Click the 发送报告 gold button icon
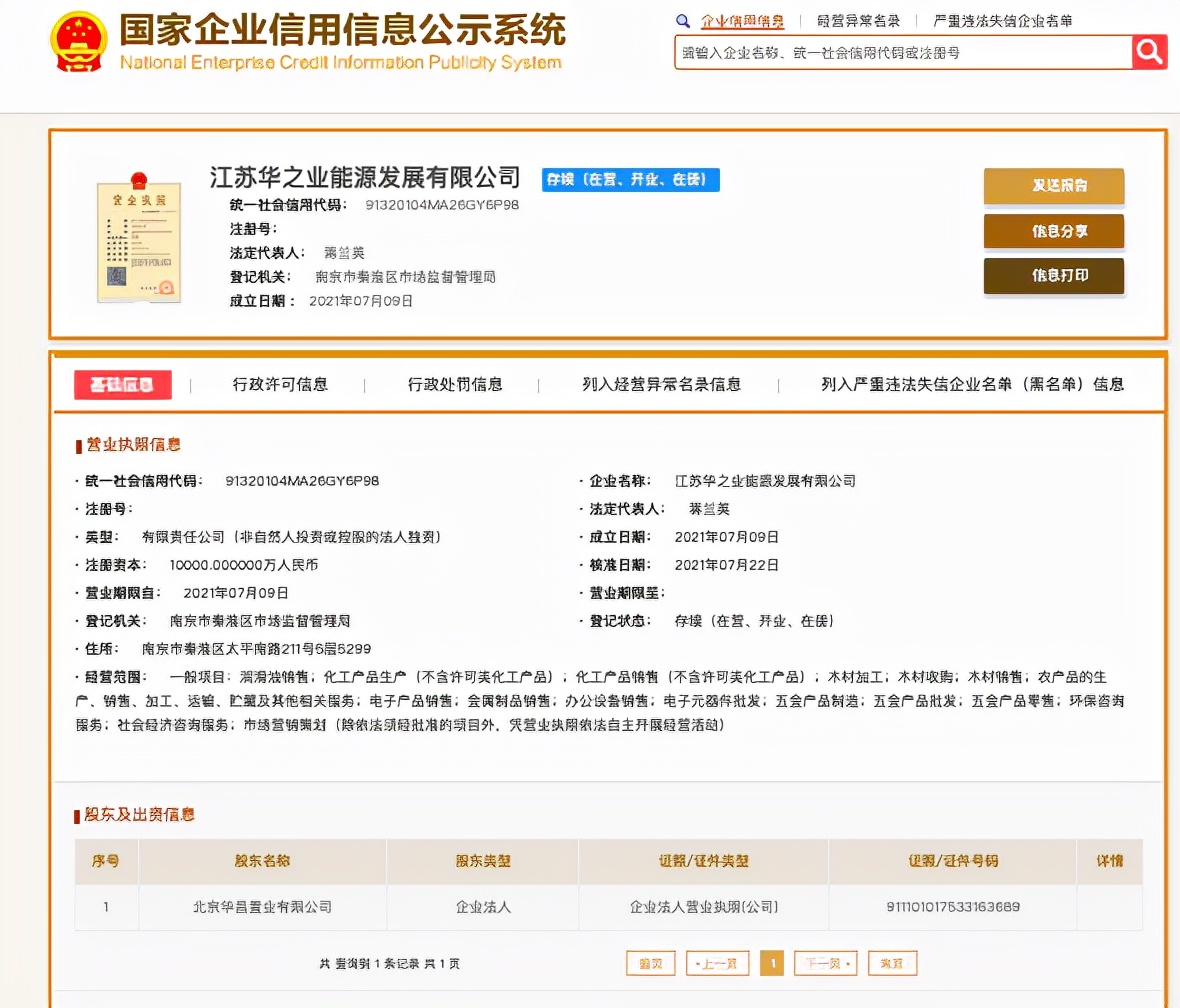This screenshot has width=1180, height=1008. tap(1053, 186)
